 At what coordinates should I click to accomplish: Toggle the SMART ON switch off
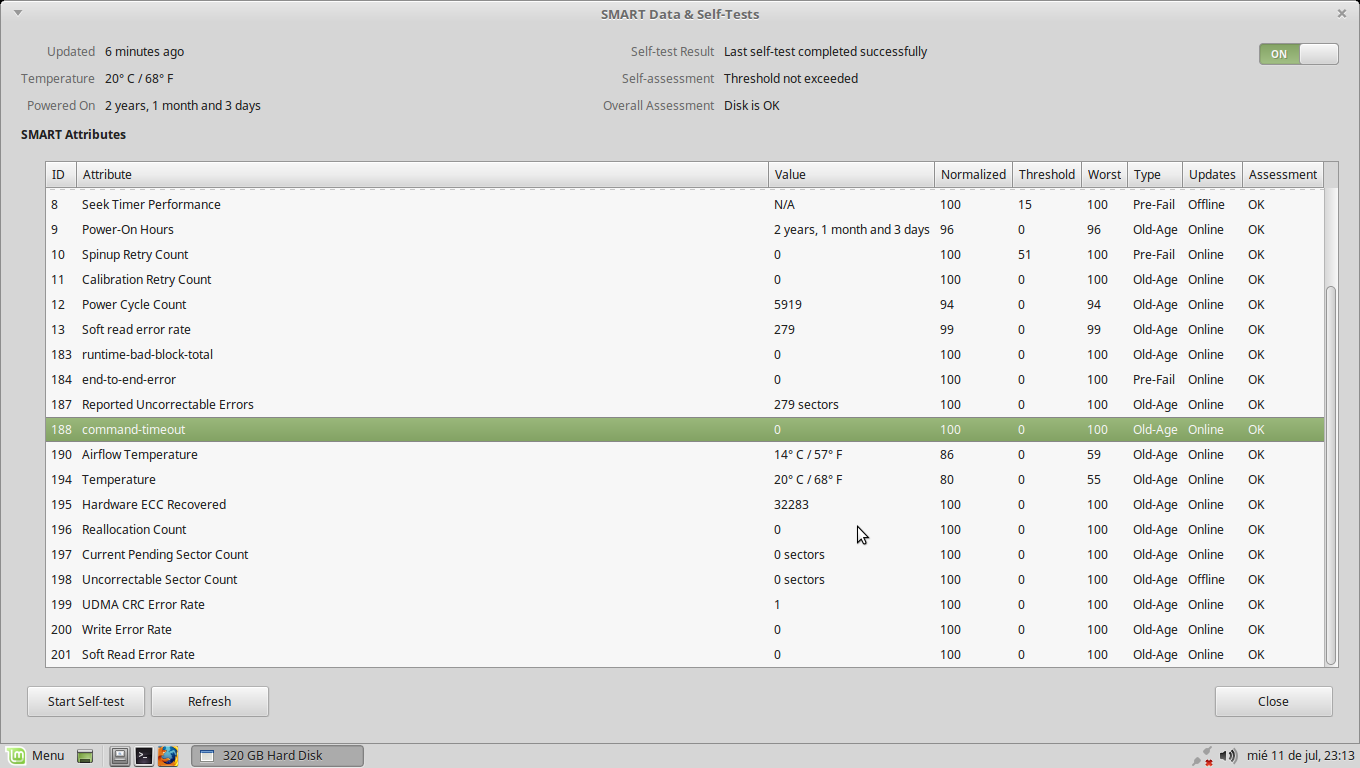click(1298, 54)
